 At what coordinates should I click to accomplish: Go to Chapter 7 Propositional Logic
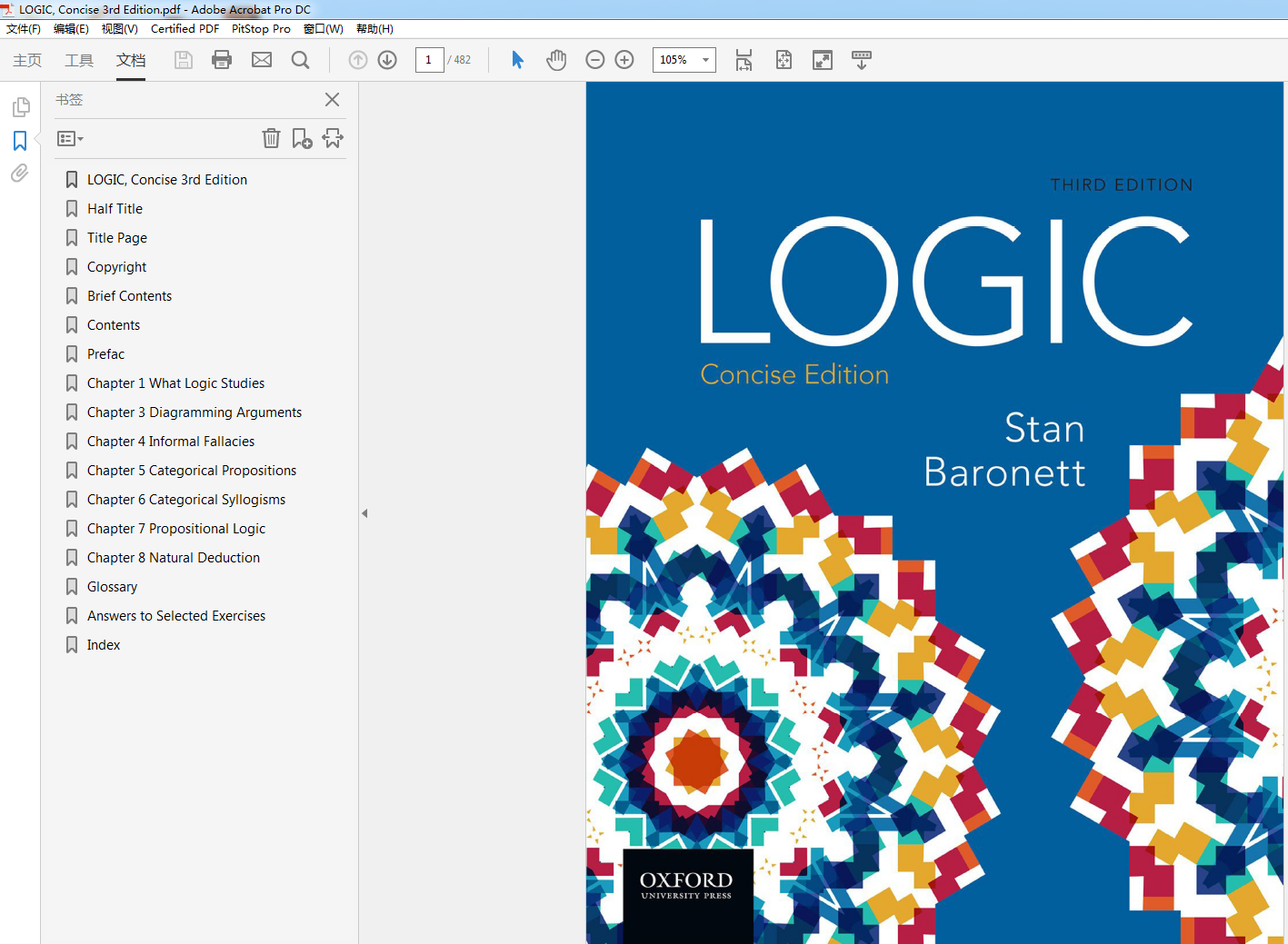[176, 529]
